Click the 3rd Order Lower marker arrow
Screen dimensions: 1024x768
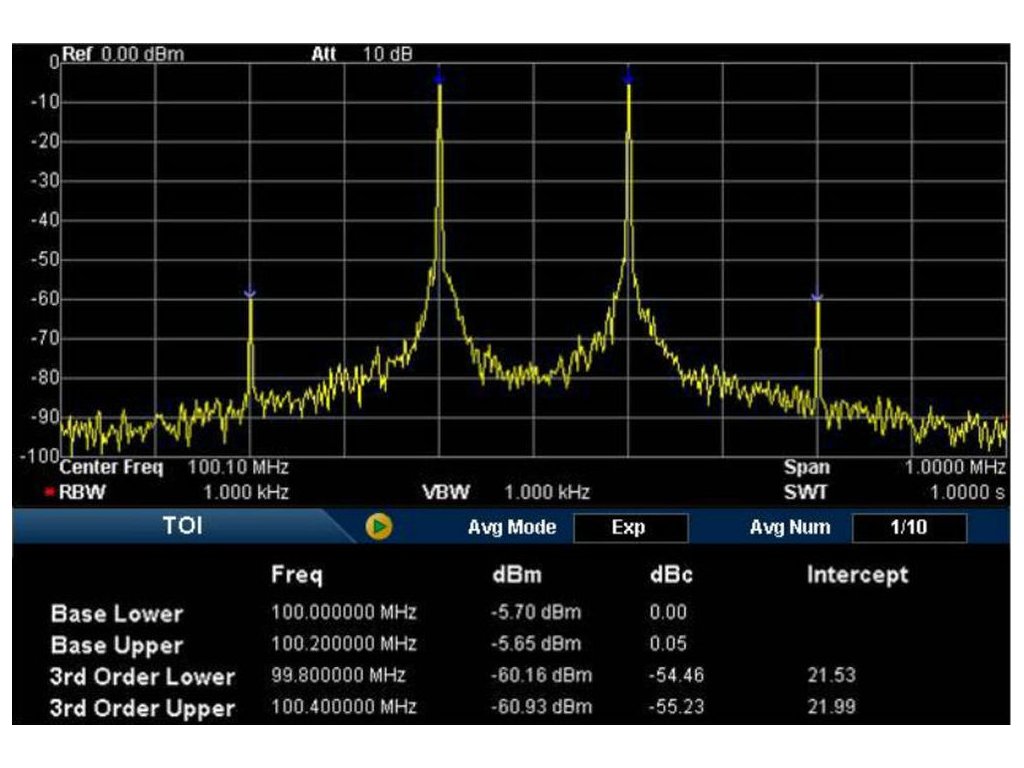tap(249, 292)
